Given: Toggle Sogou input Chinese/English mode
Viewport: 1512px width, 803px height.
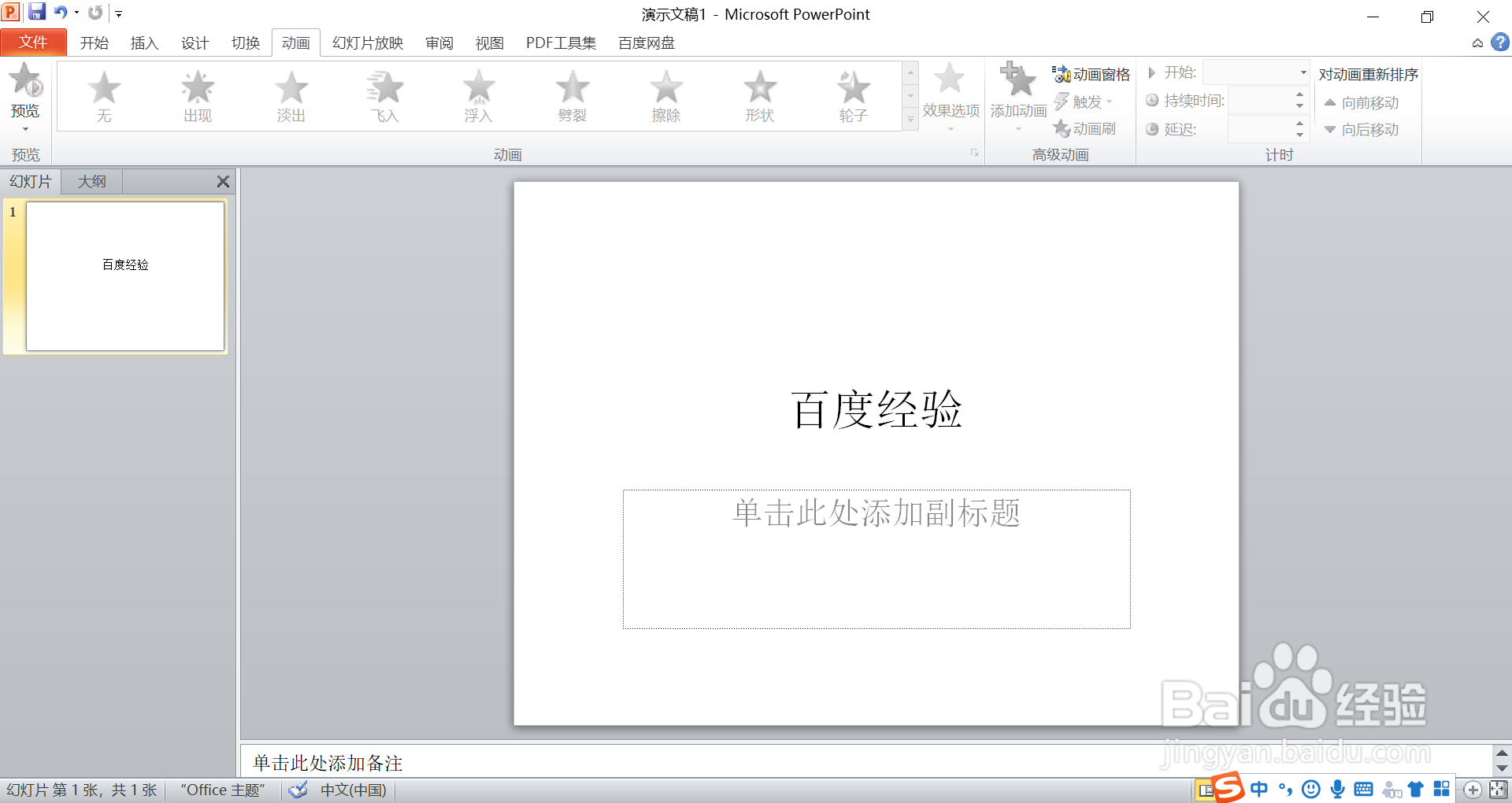Looking at the screenshot, I should tap(1258, 790).
